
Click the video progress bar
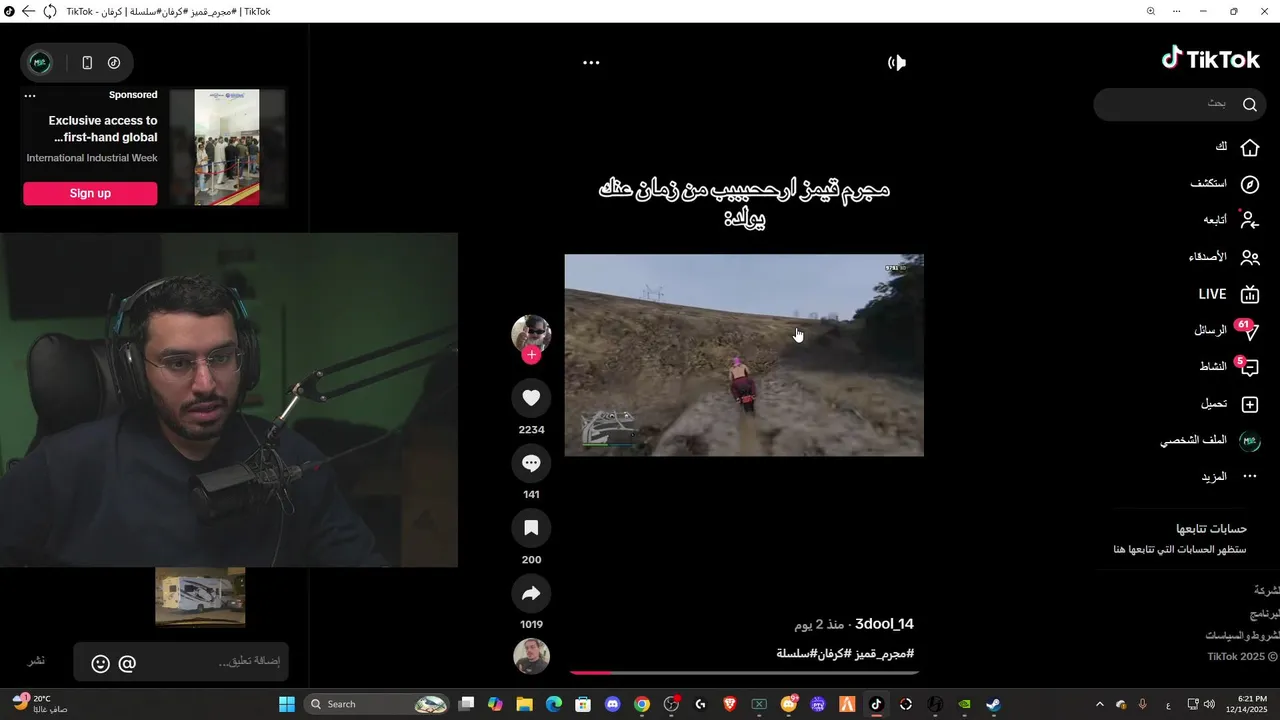coord(744,673)
